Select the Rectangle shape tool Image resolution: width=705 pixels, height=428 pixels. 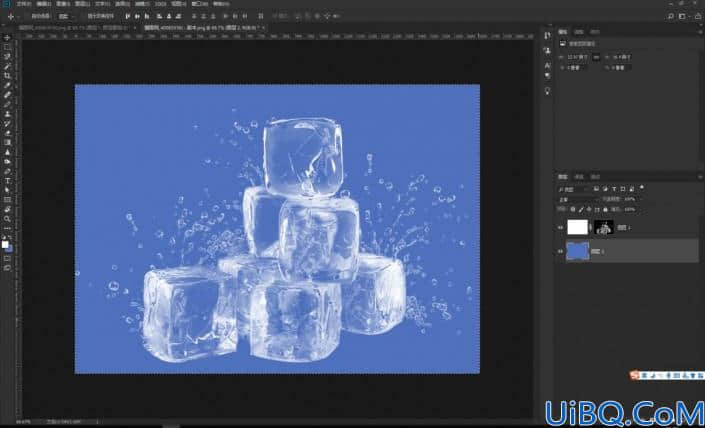point(7,199)
